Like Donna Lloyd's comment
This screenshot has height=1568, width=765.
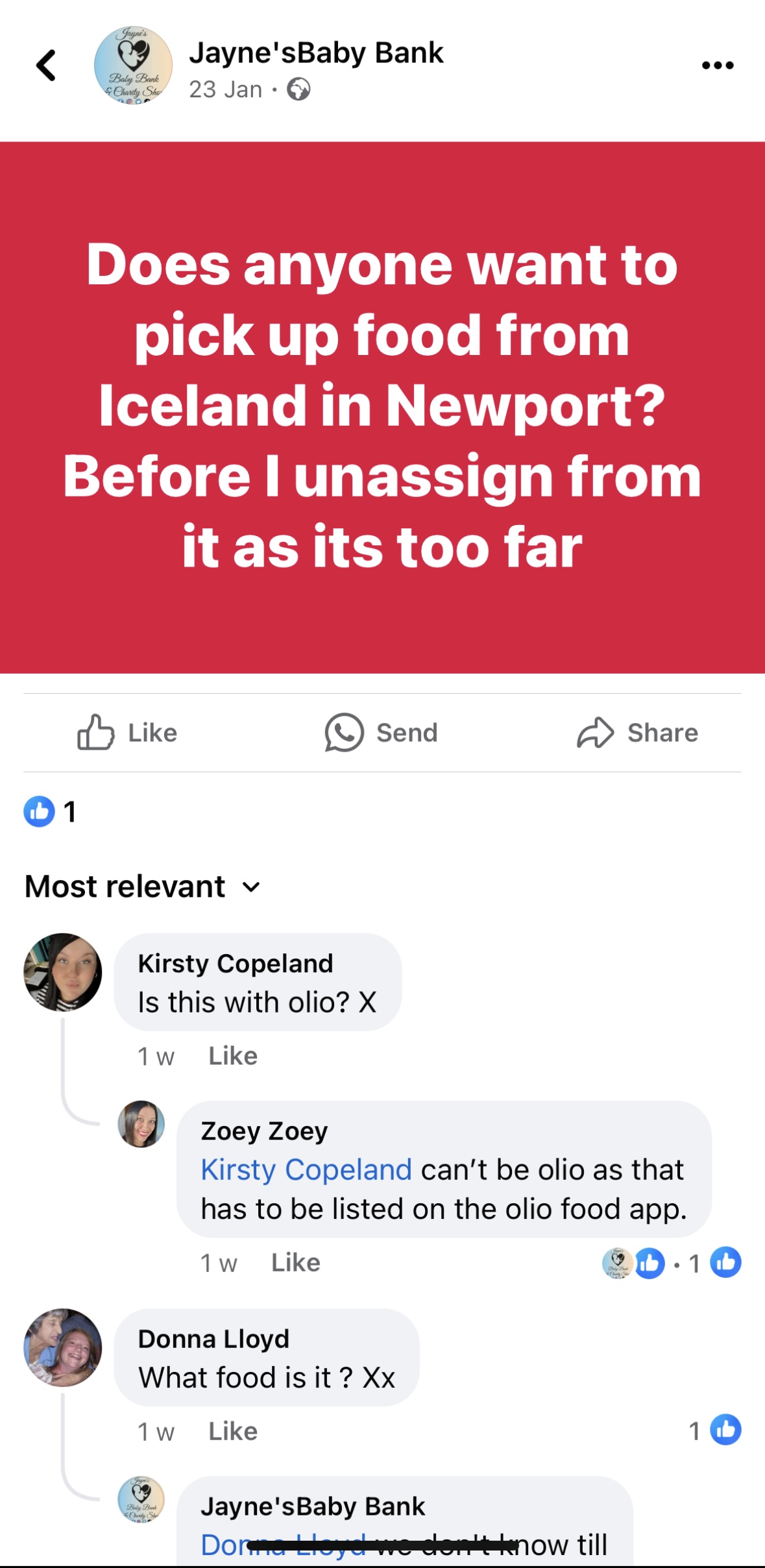tap(232, 1431)
